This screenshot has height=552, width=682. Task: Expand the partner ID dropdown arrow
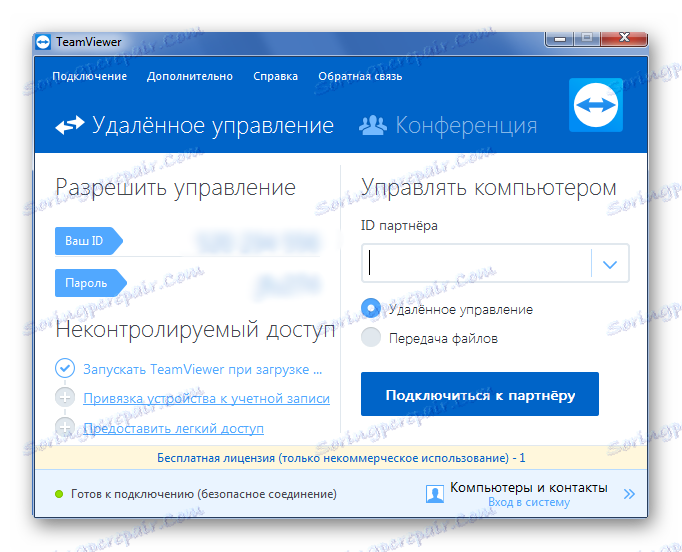pyautogui.click(x=610, y=264)
